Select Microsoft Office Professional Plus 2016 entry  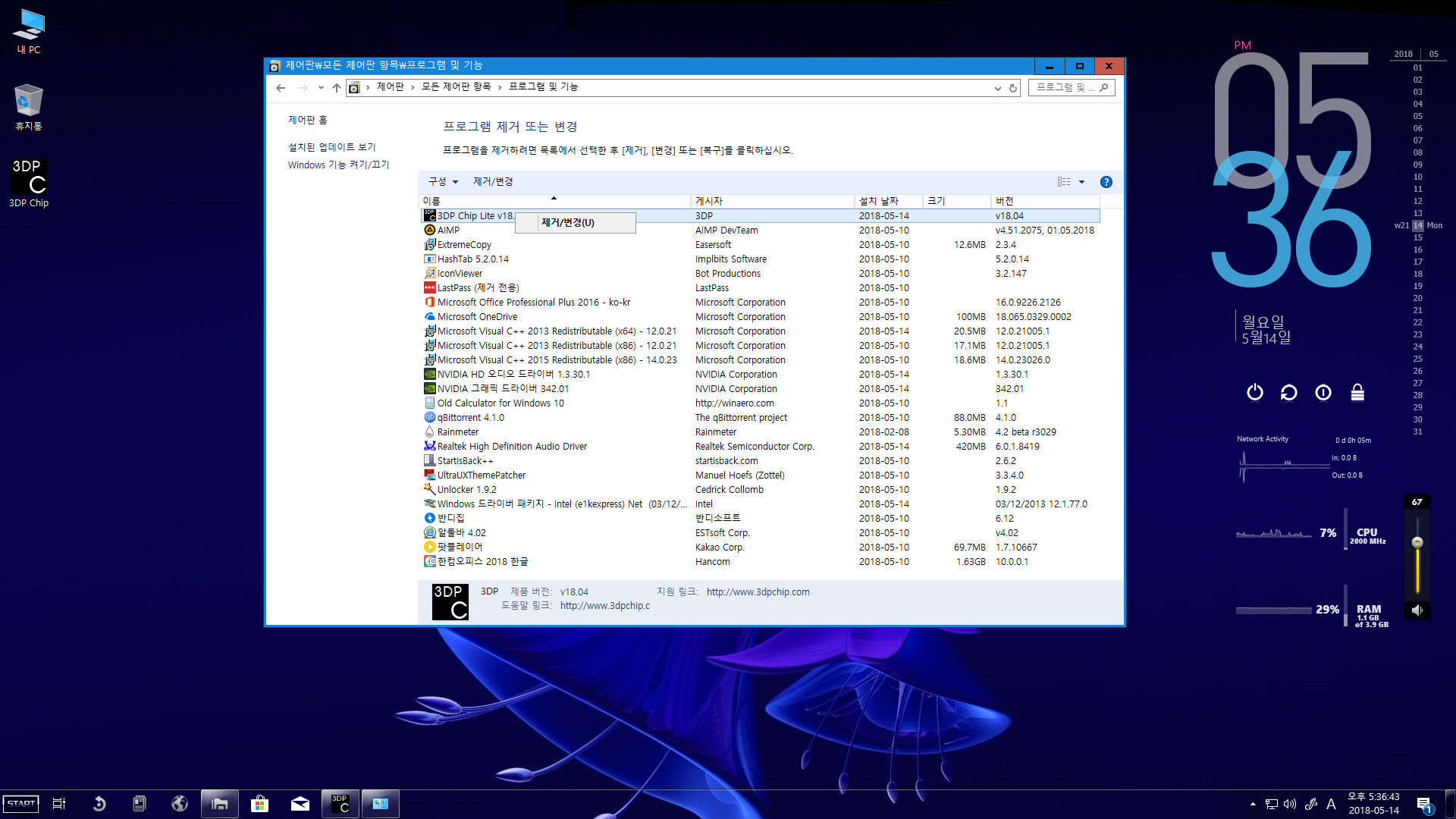click(760, 303)
